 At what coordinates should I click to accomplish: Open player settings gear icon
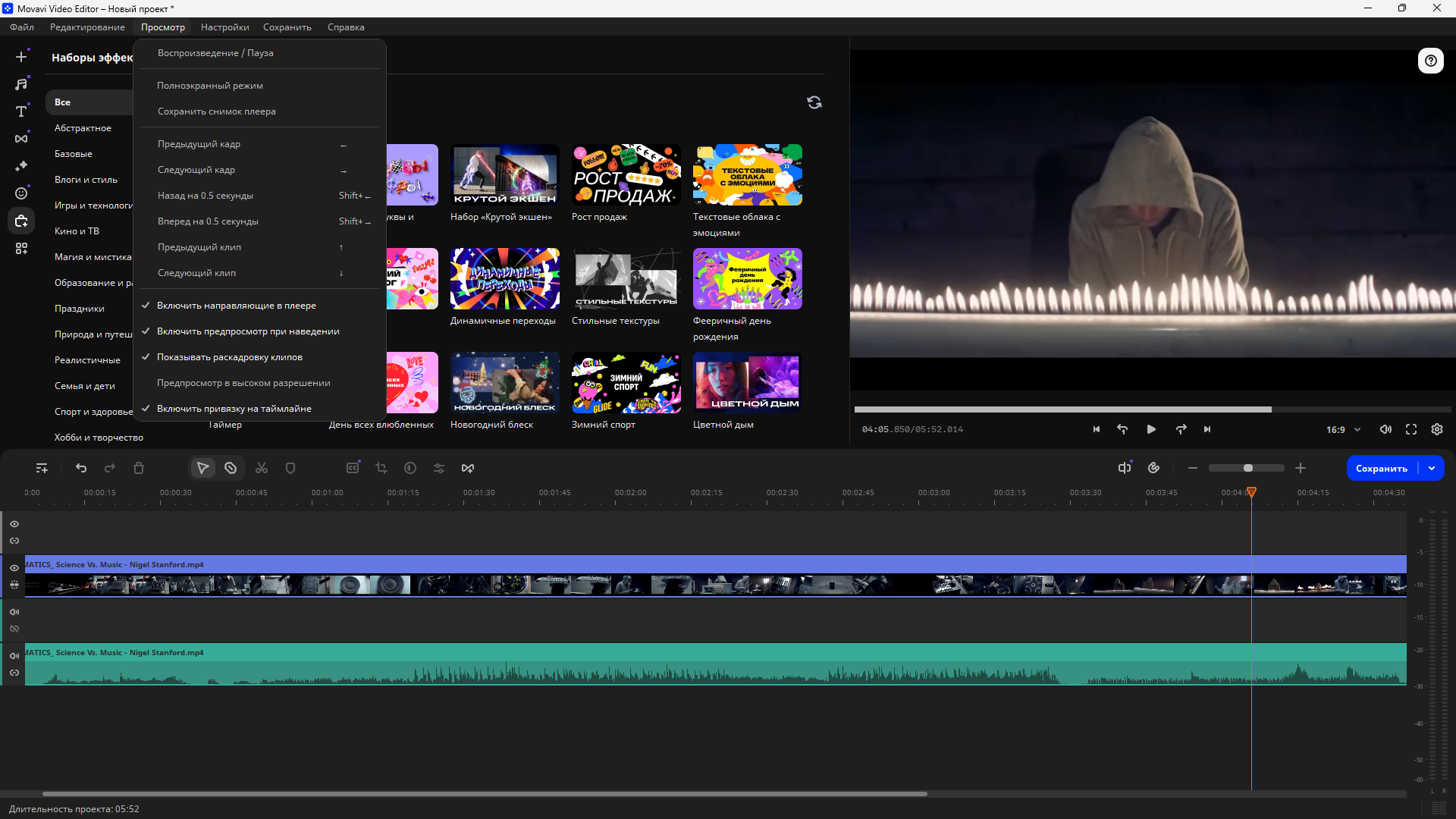(x=1437, y=429)
